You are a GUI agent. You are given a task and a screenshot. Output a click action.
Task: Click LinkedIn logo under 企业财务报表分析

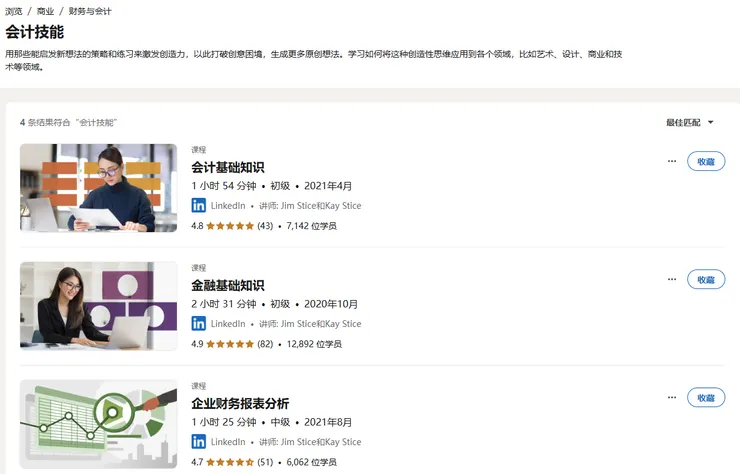(x=199, y=442)
